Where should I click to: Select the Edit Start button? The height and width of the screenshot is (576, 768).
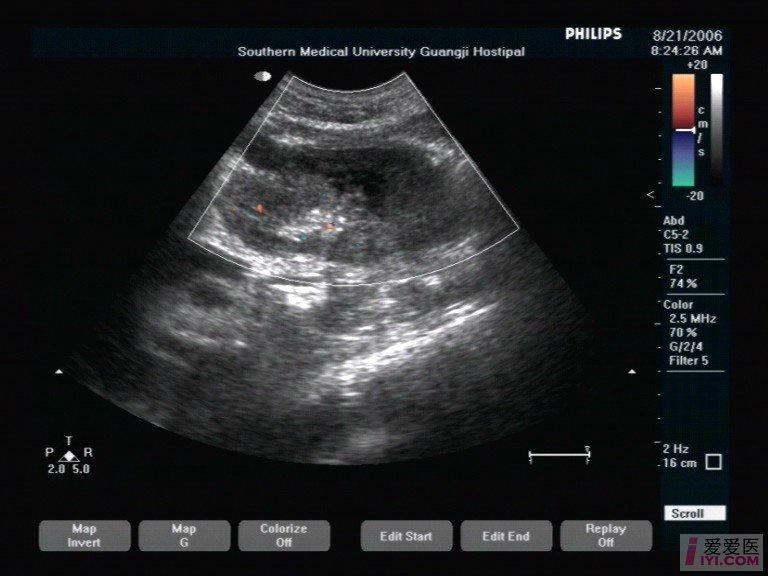pos(406,536)
